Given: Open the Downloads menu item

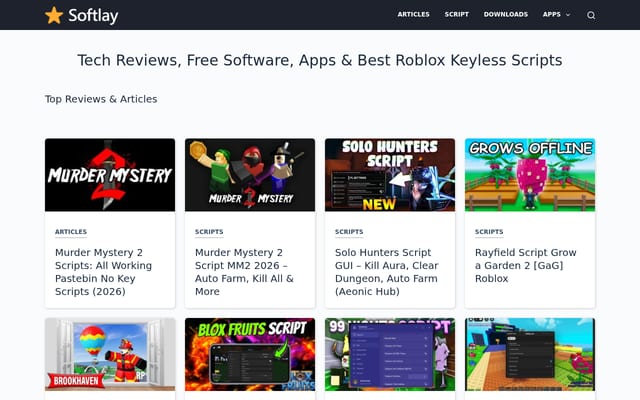Looking at the screenshot, I should [506, 14].
